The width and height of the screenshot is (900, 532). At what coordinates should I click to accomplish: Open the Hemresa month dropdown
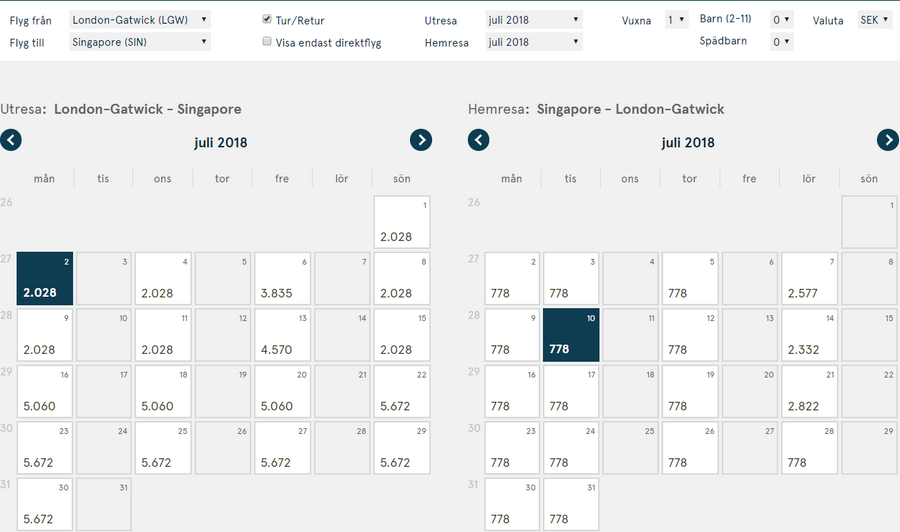pyautogui.click(x=534, y=42)
